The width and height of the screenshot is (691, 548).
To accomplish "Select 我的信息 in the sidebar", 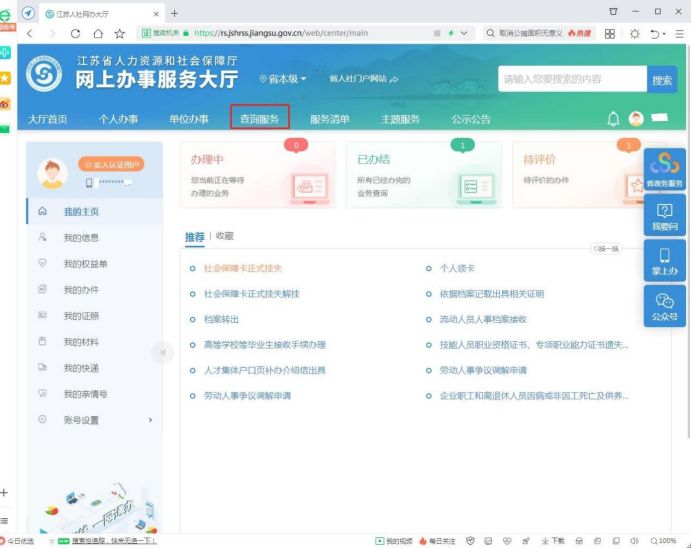I will click(x=95, y=237).
